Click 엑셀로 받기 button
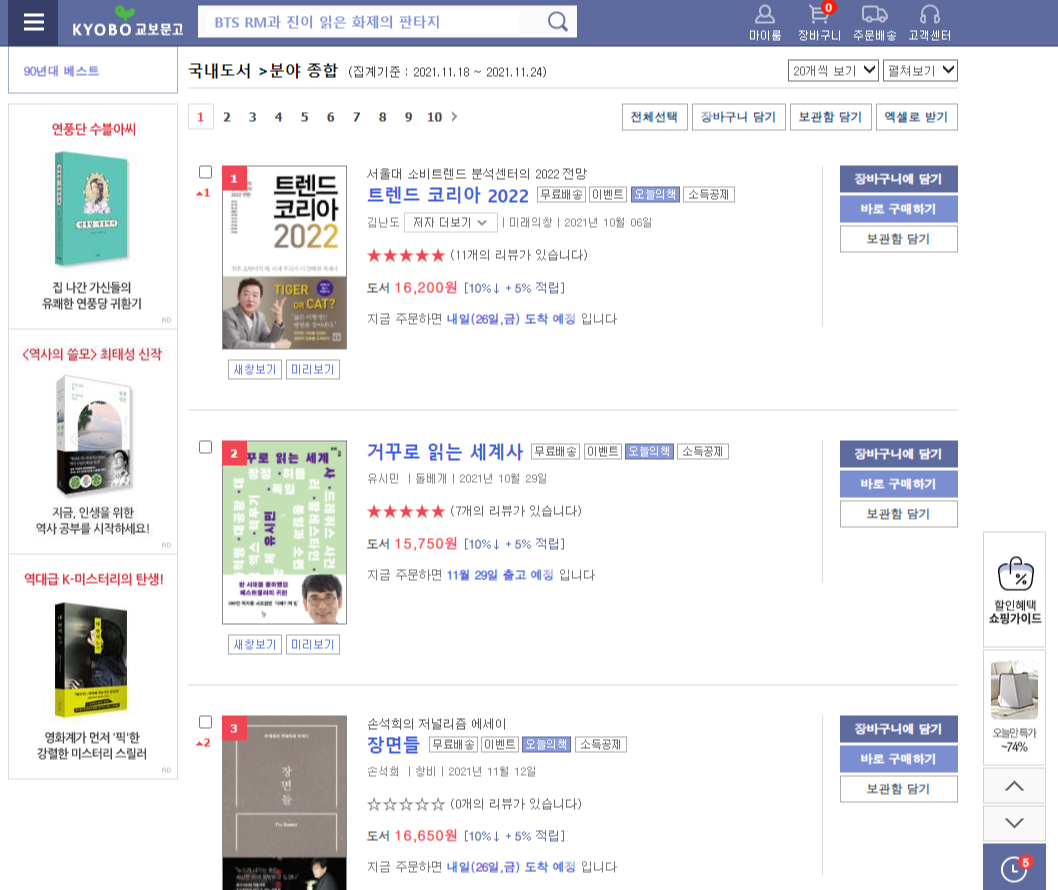 click(916, 117)
